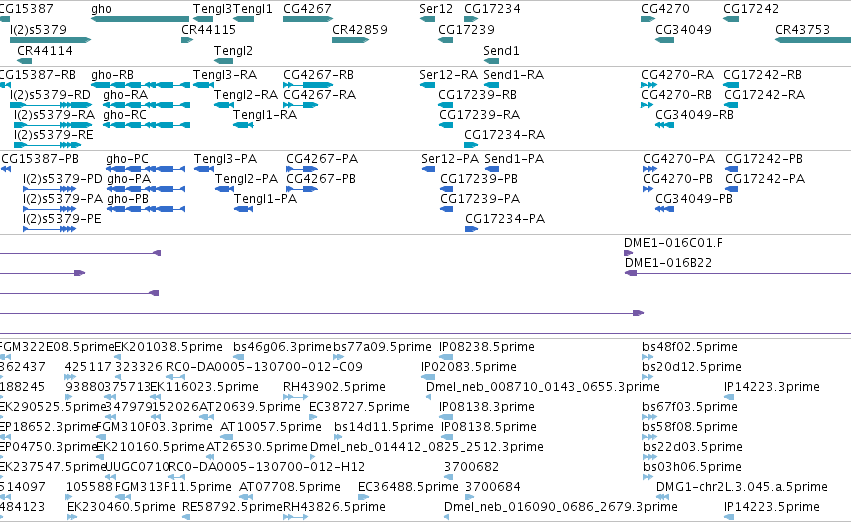The image size is (851, 522).
Task: Click the Tengl3-RA transcript label
Action: pos(225,74)
